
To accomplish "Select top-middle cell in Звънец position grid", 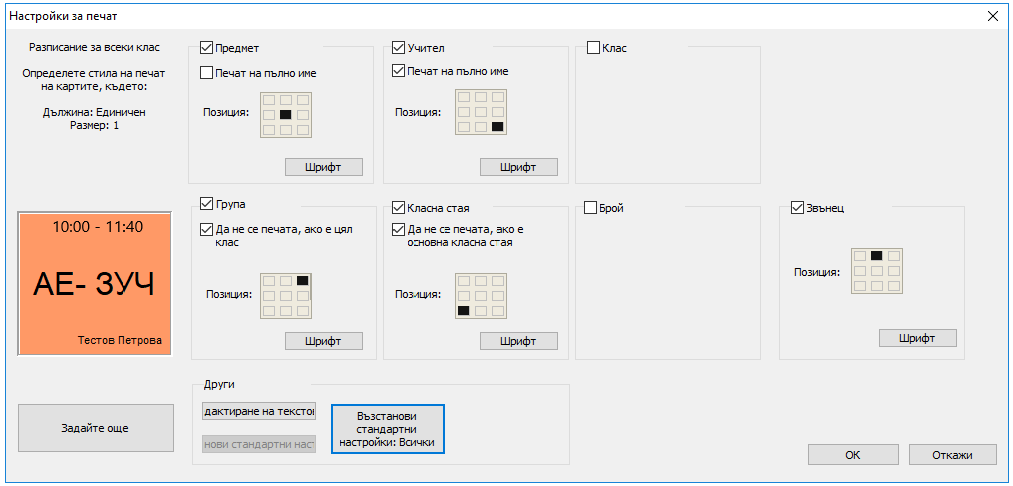I will pyautogui.click(x=876, y=255).
